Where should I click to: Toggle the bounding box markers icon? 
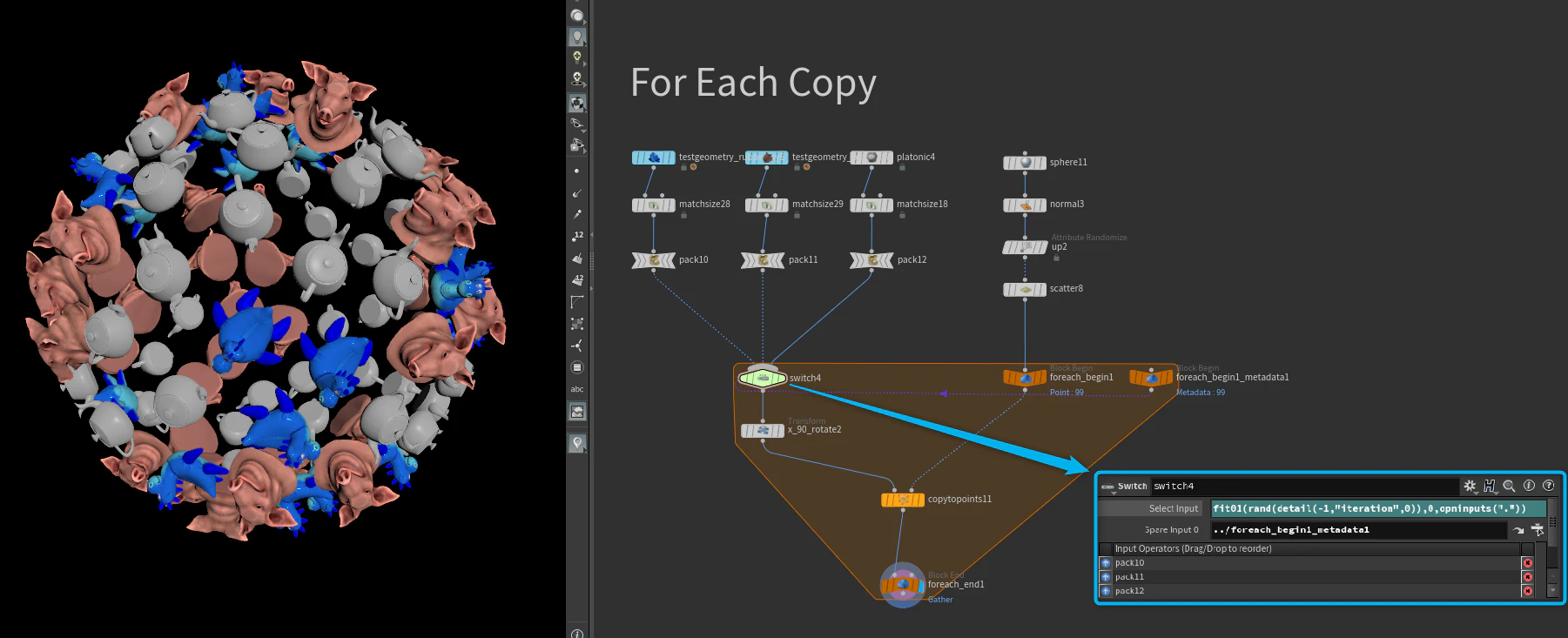coord(576,323)
